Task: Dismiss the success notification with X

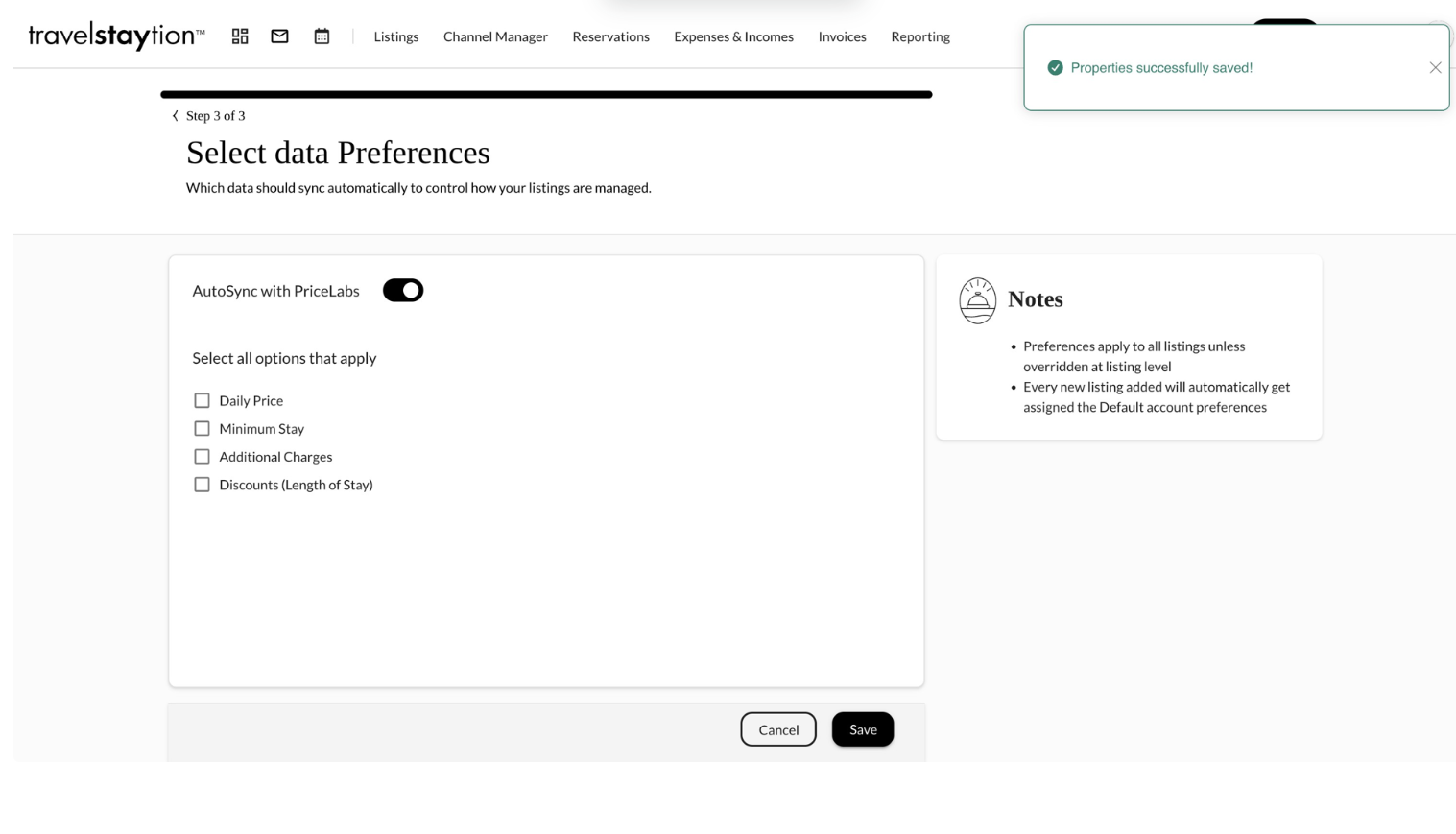Action: tap(1435, 67)
